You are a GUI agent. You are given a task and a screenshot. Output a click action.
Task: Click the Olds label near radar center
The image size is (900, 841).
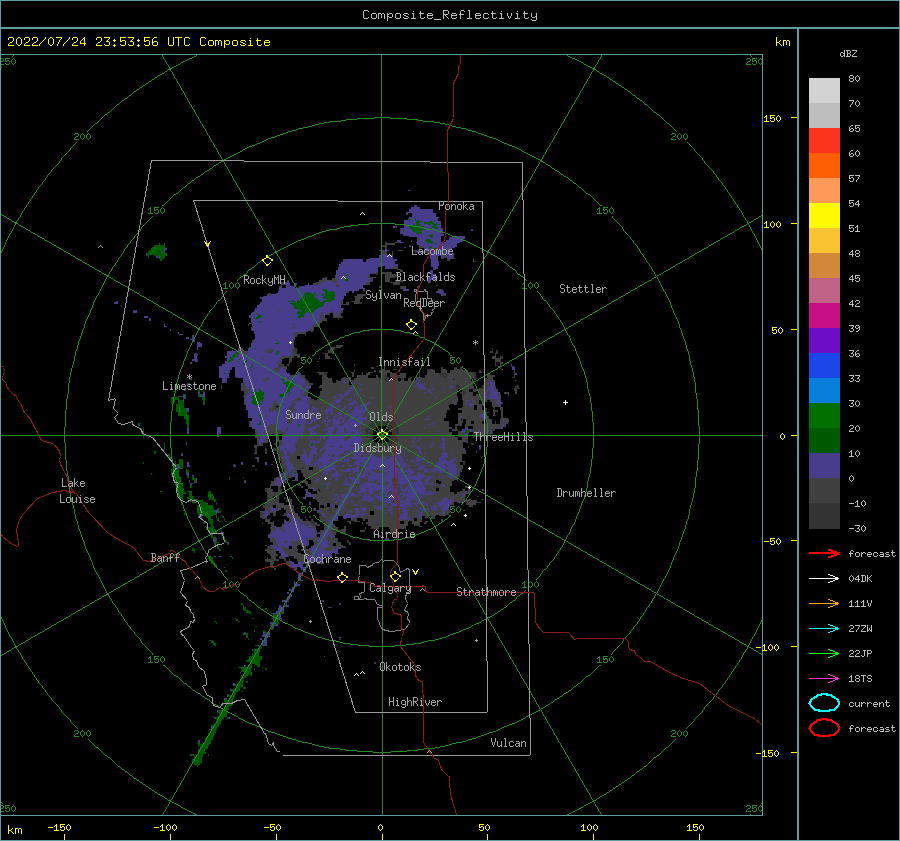coord(381,417)
